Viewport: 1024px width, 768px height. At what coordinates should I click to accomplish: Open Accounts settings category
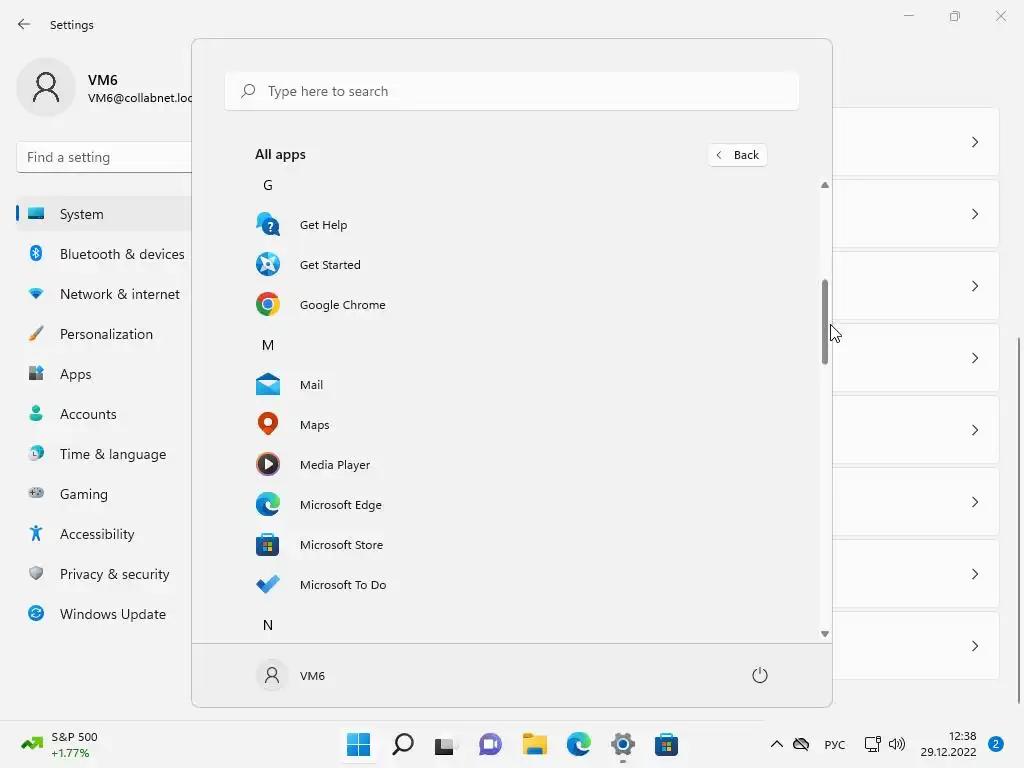point(104,414)
